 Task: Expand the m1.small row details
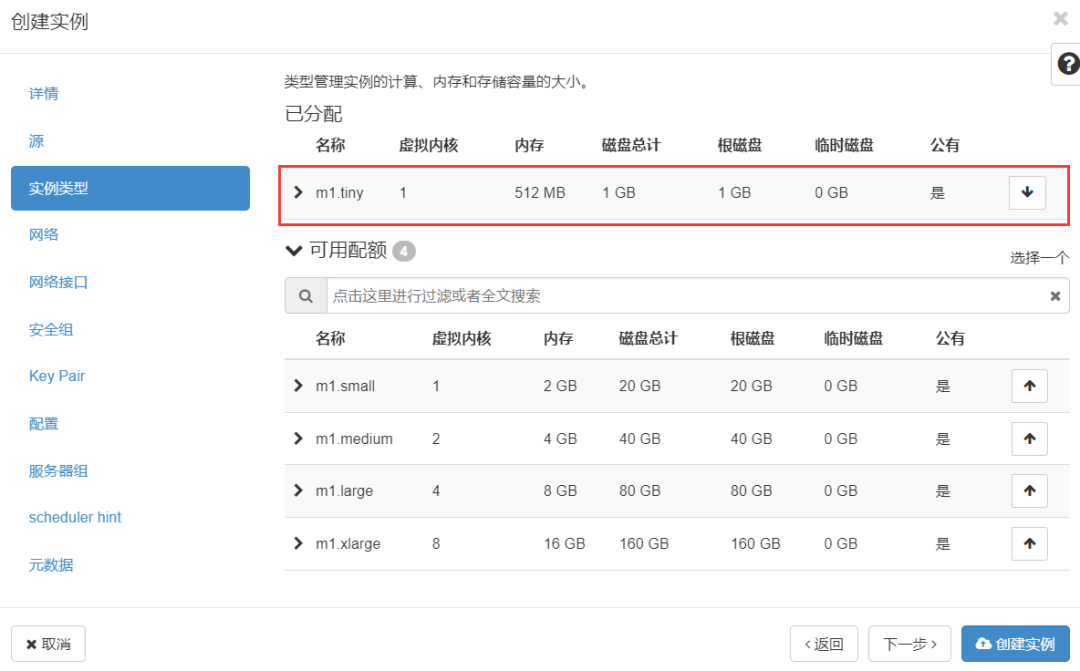[x=298, y=386]
